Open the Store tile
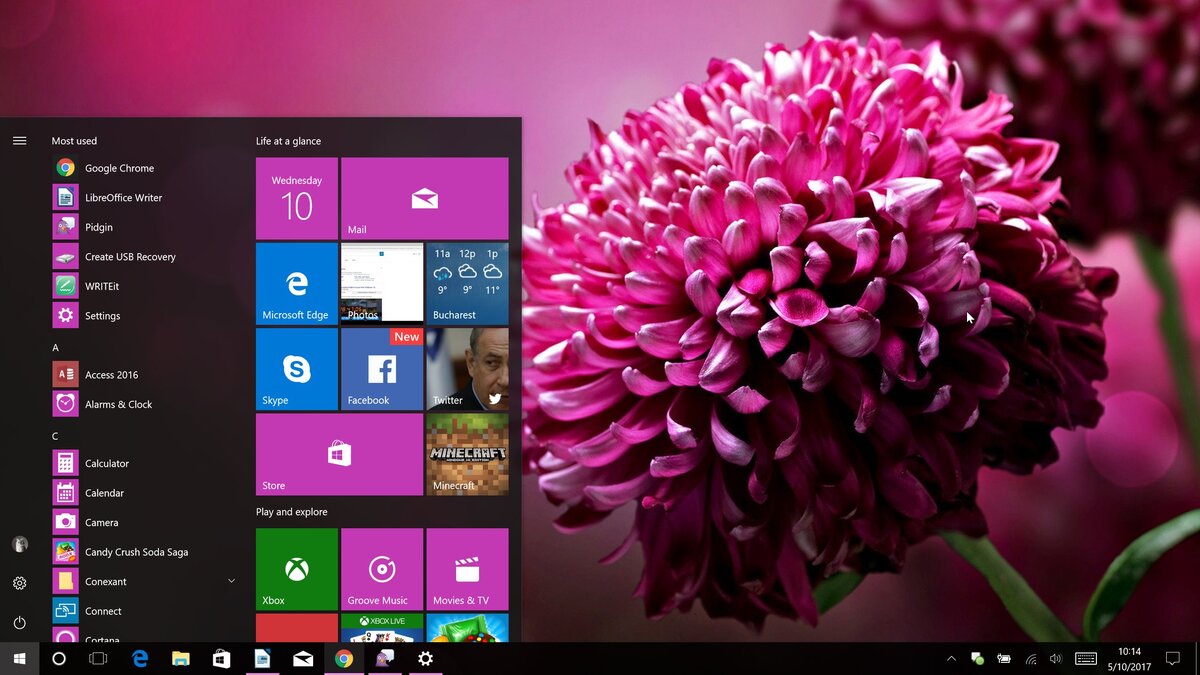This screenshot has width=1200, height=675. [340, 454]
